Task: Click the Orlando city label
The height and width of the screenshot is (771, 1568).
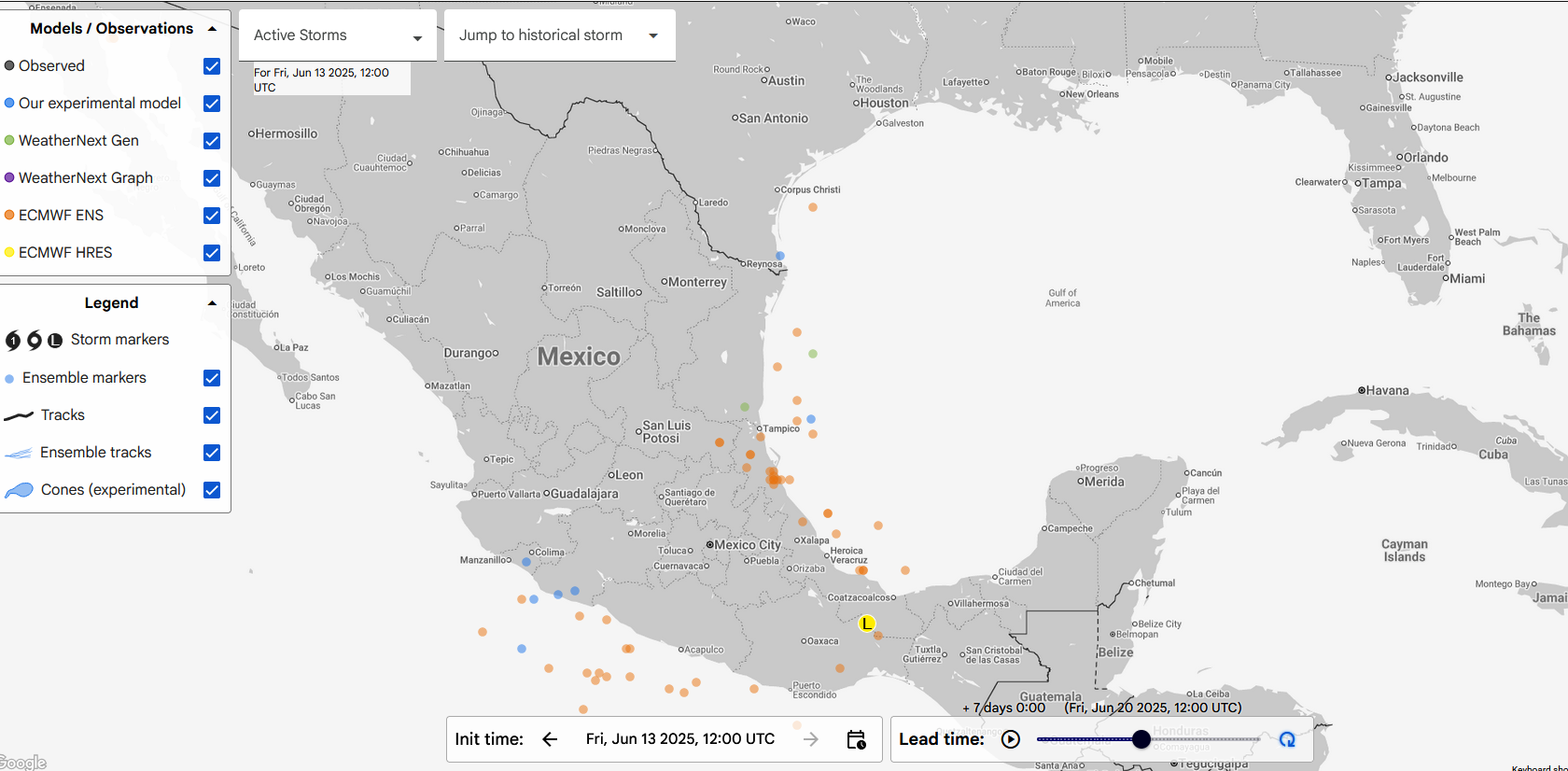Action: point(1426,158)
